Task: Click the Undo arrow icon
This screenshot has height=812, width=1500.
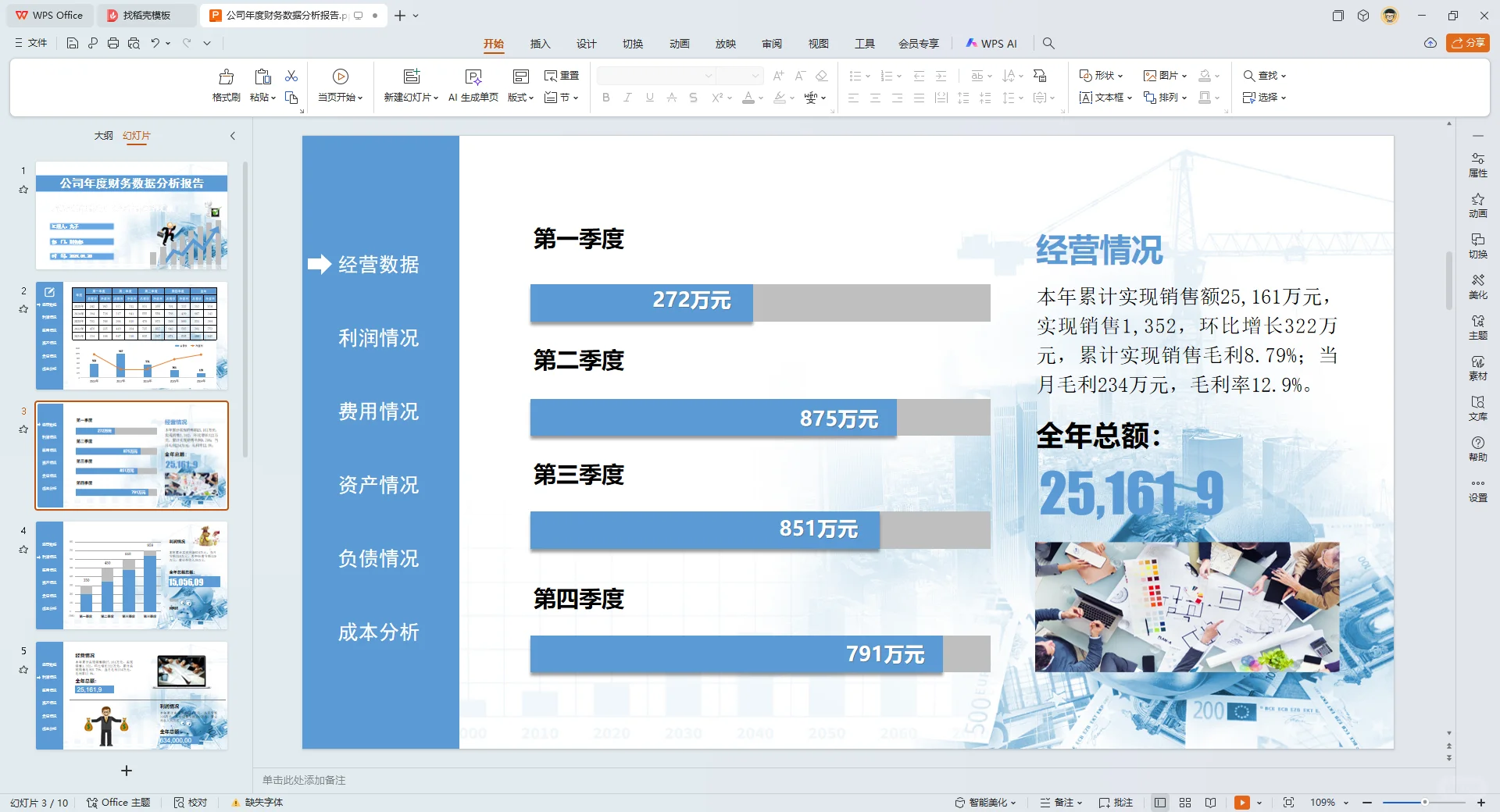Action: 155,43
